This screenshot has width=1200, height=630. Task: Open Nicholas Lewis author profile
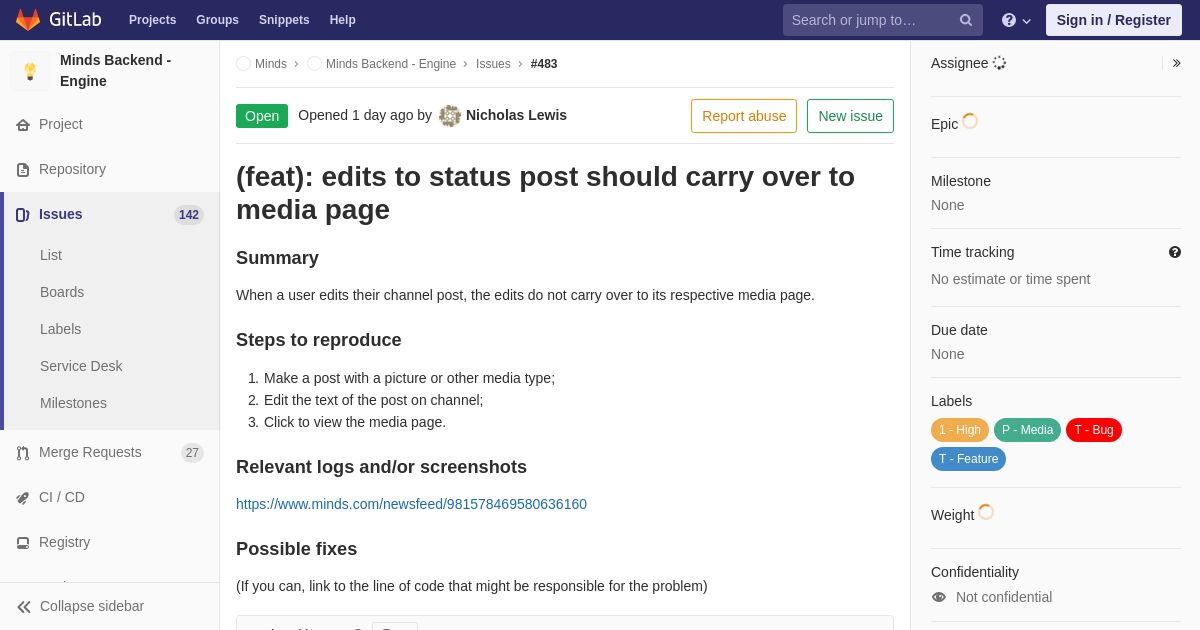pos(516,115)
